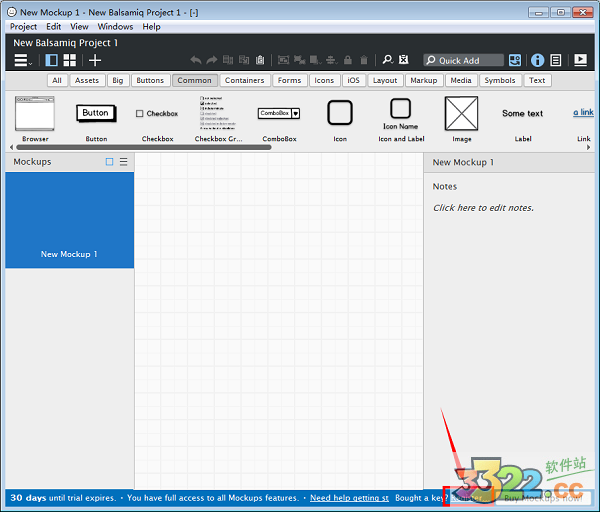
Task: Select the Text library category
Action: point(537,80)
